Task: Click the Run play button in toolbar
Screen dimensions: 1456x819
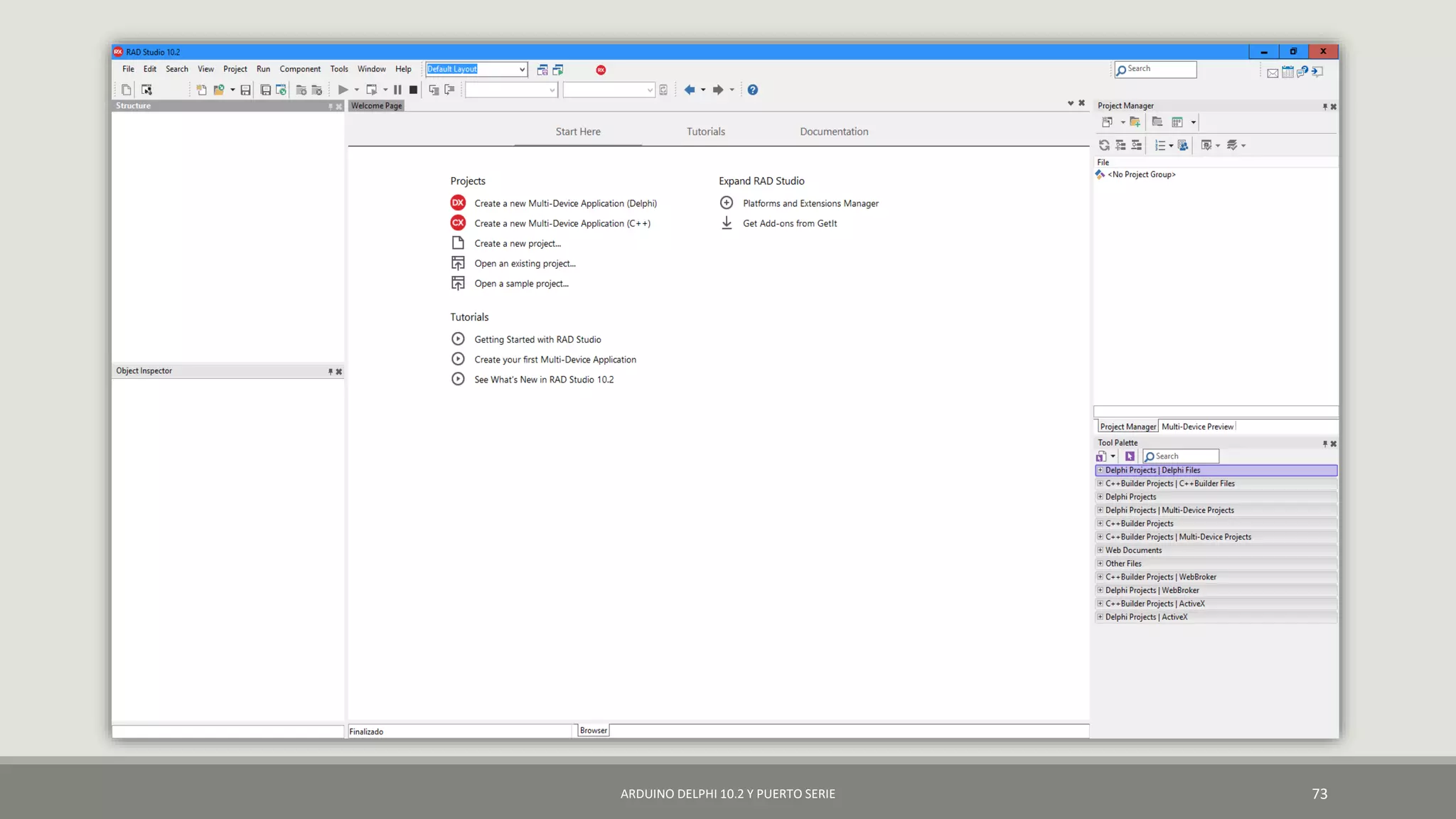Action: (343, 90)
